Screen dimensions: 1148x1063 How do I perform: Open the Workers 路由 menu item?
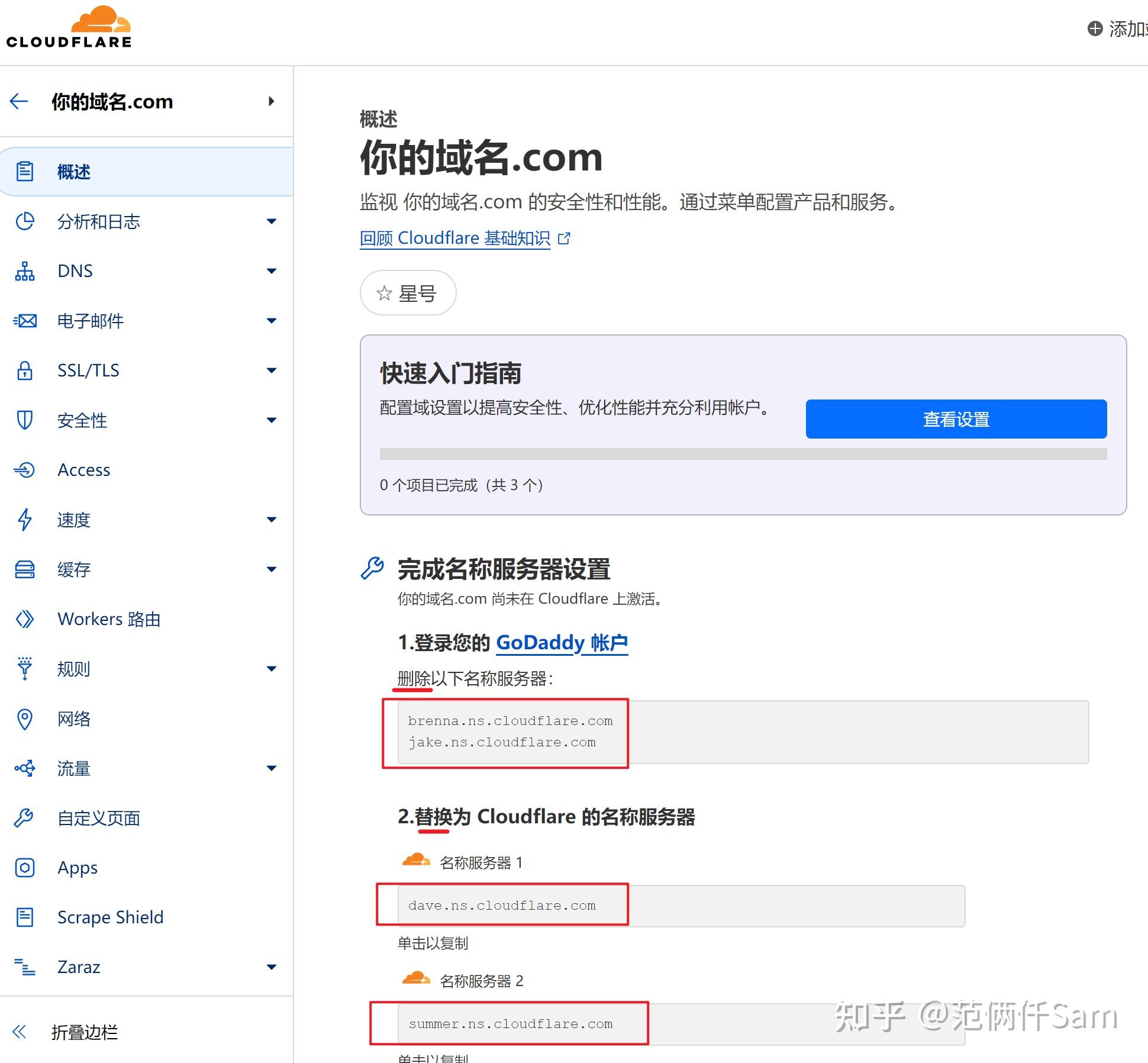pos(147,619)
